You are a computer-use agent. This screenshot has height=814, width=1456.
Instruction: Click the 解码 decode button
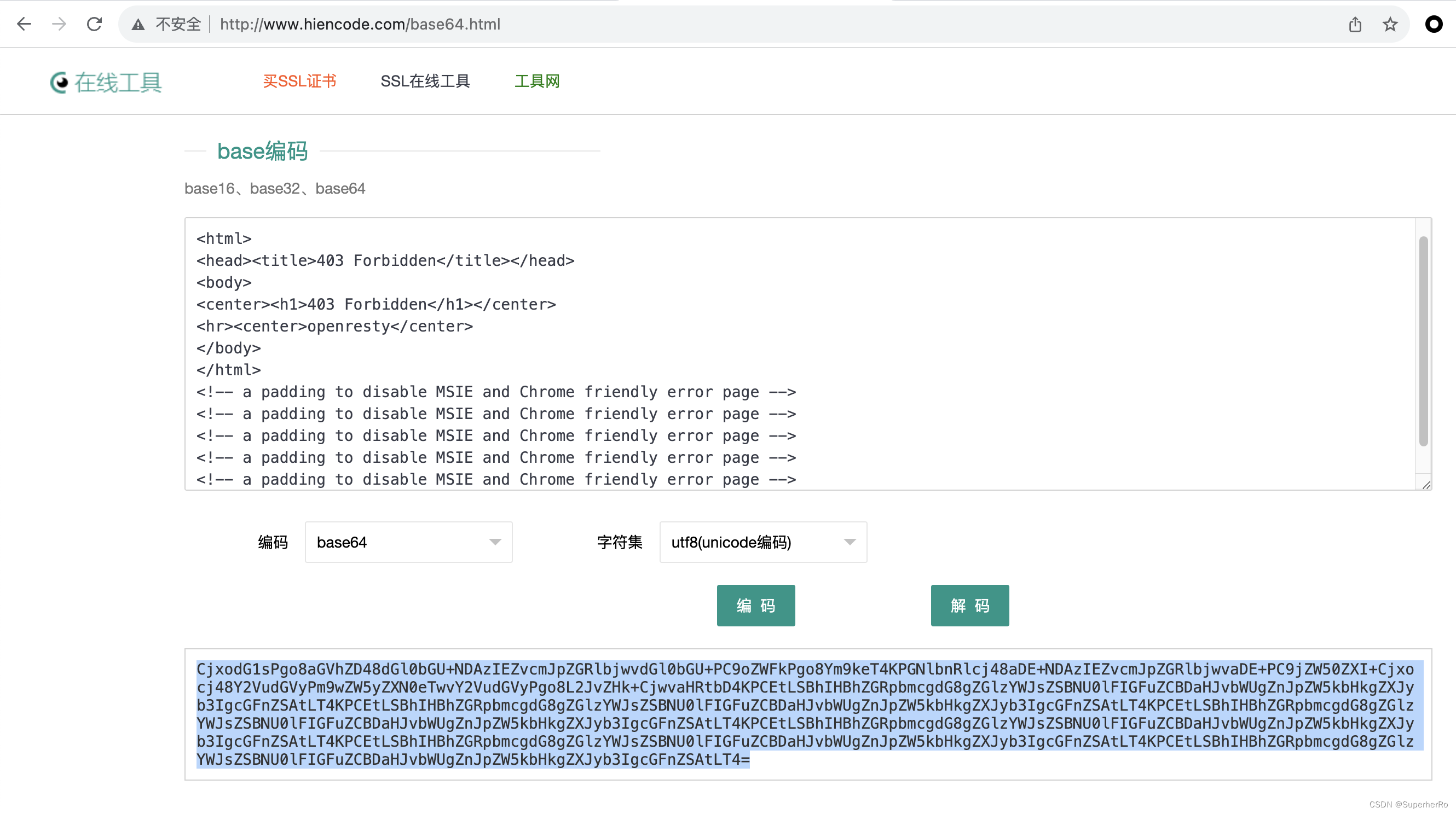[x=969, y=605]
